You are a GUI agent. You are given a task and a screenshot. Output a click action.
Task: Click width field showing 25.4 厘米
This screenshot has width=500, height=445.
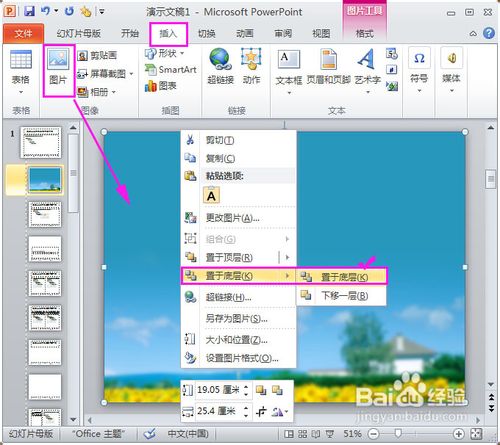220,411
